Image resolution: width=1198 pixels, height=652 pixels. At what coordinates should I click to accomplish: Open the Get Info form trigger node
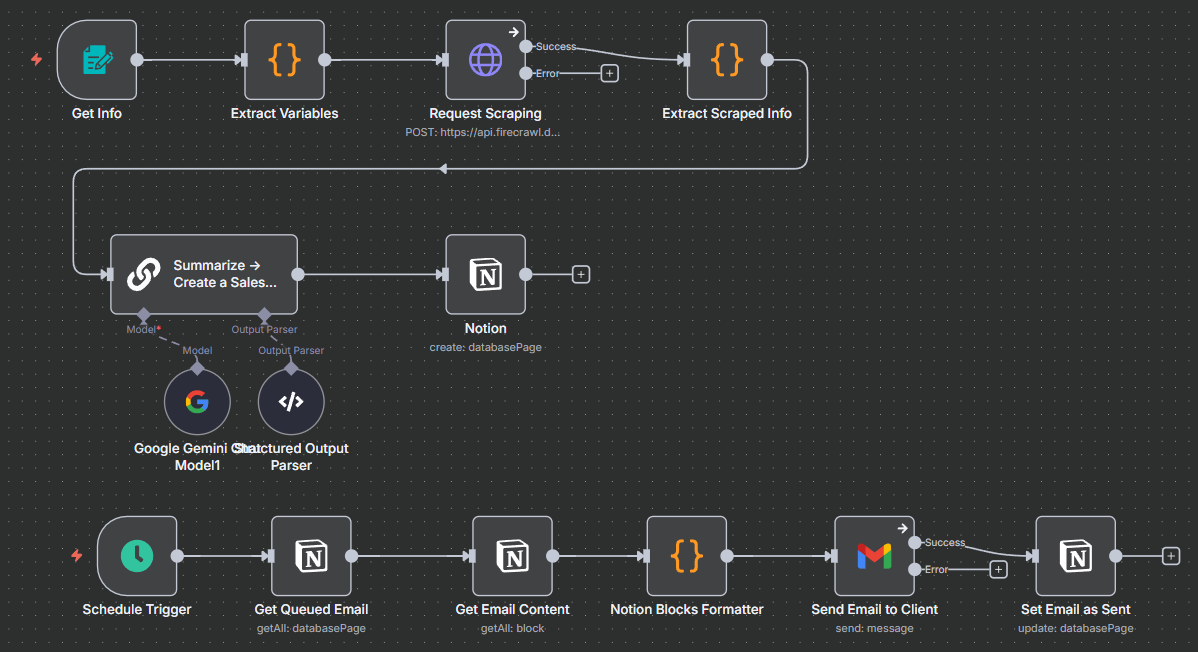[97, 60]
